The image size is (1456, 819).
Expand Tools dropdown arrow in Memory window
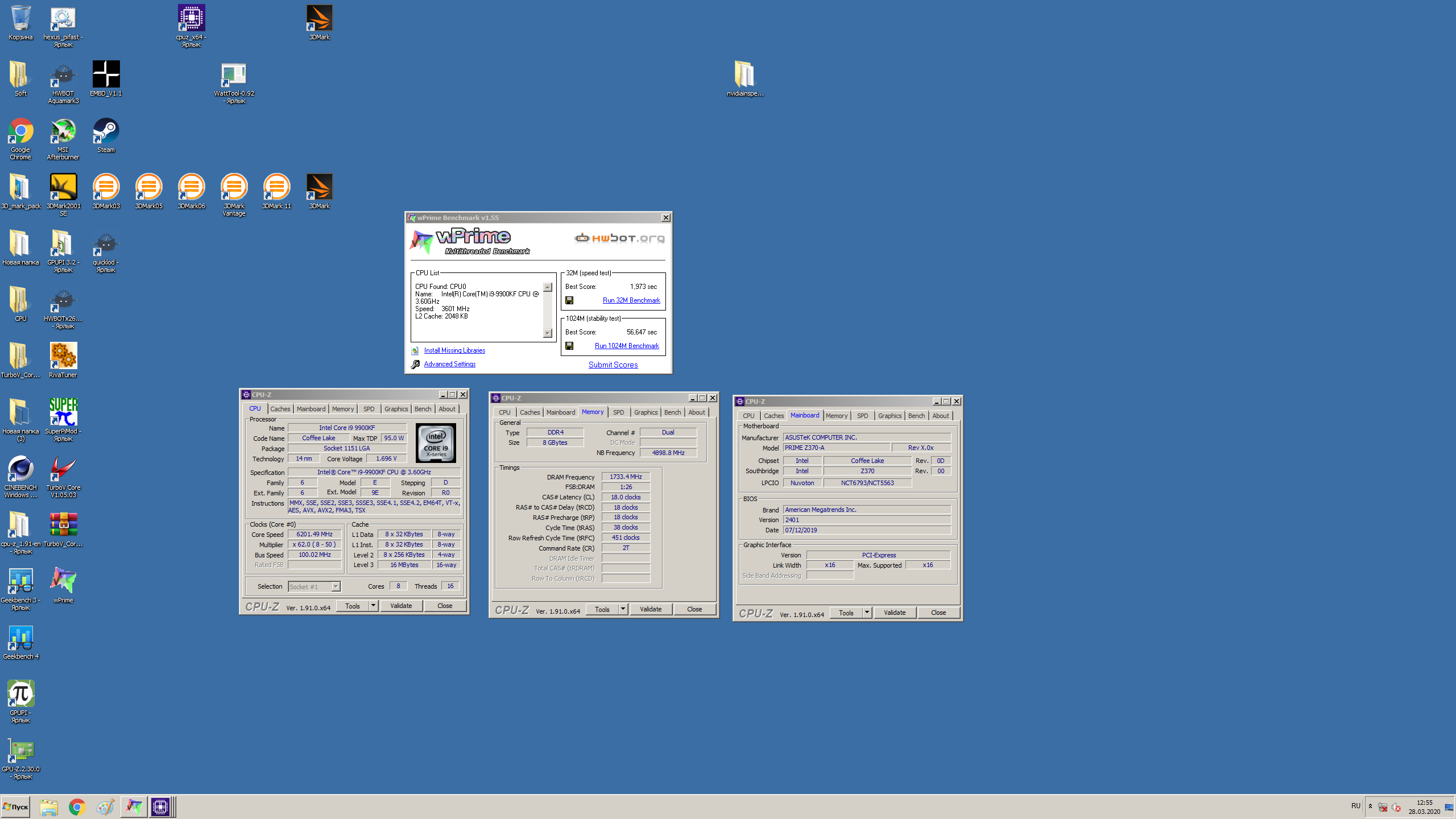pyautogui.click(x=623, y=609)
